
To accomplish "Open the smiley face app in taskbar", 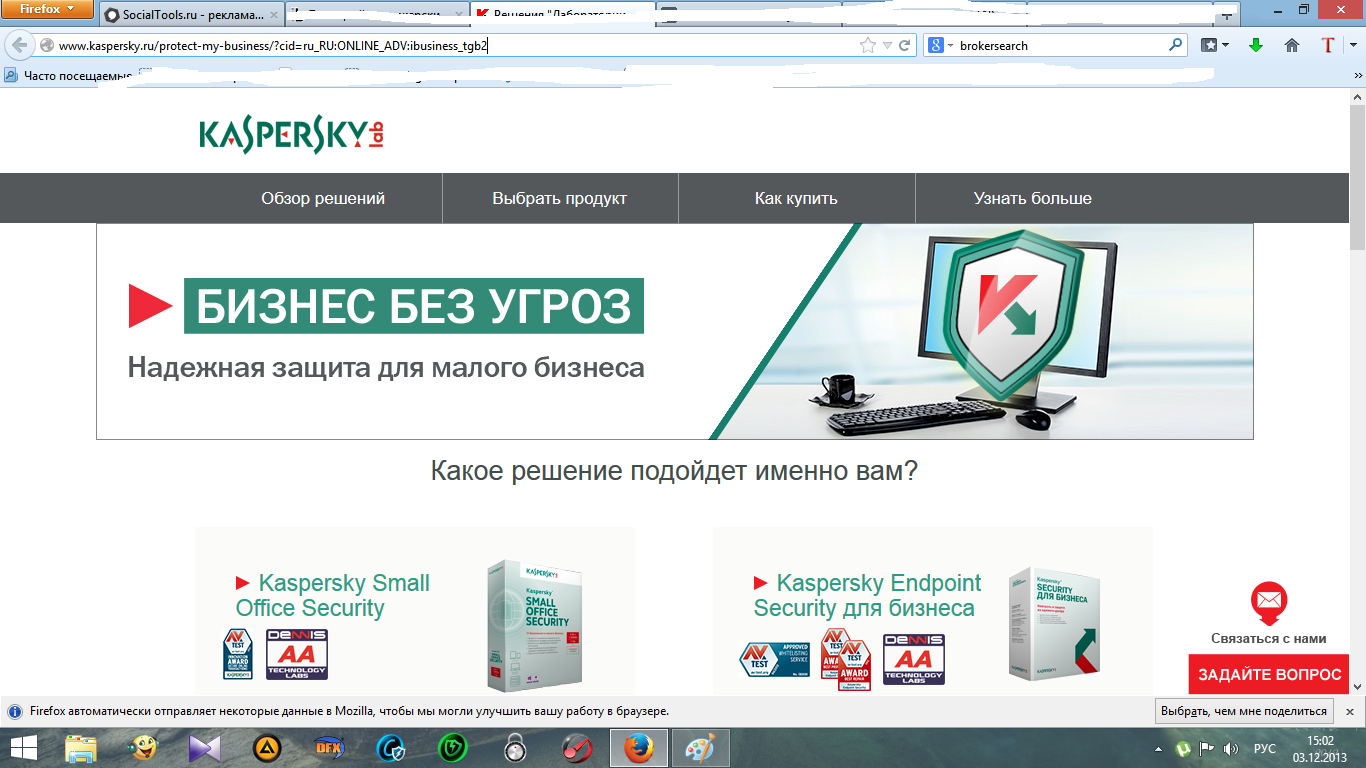I will click(143, 748).
